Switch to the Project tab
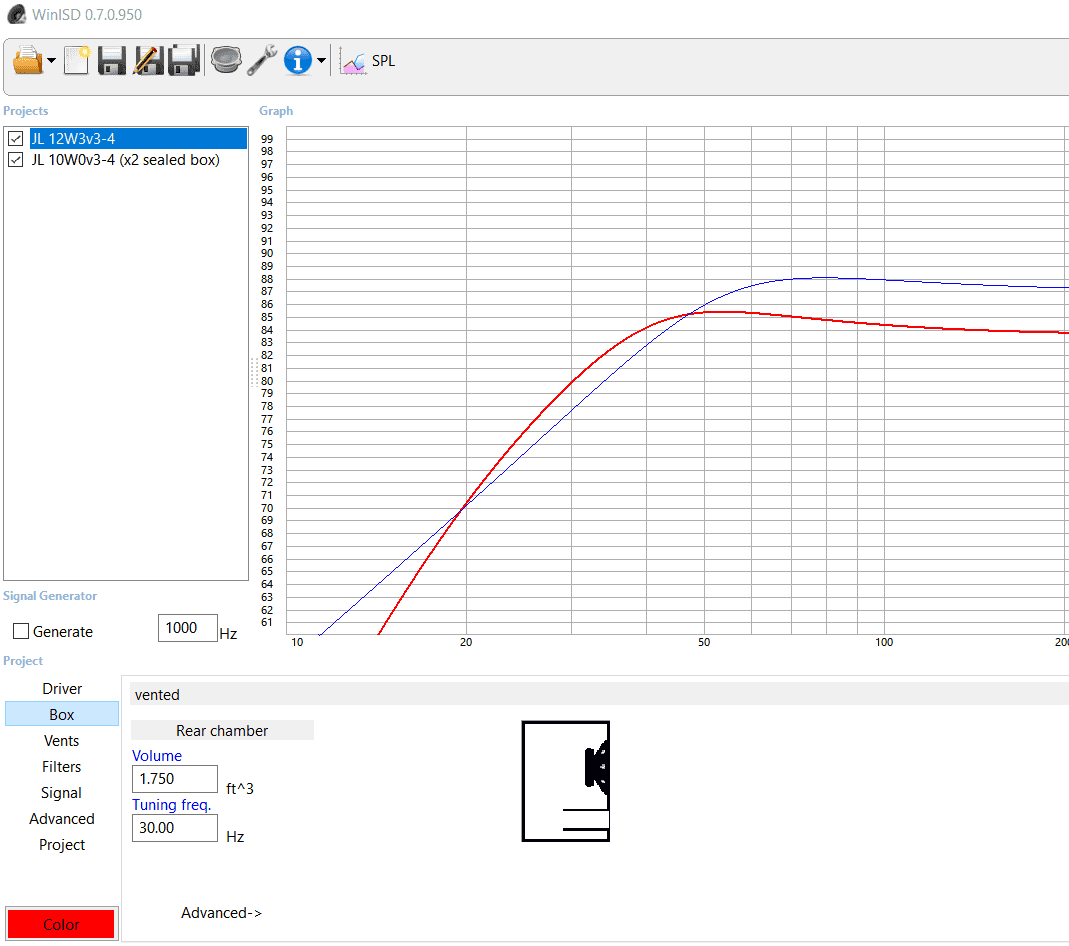Viewport: 1069px width, 946px height. tap(62, 844)
